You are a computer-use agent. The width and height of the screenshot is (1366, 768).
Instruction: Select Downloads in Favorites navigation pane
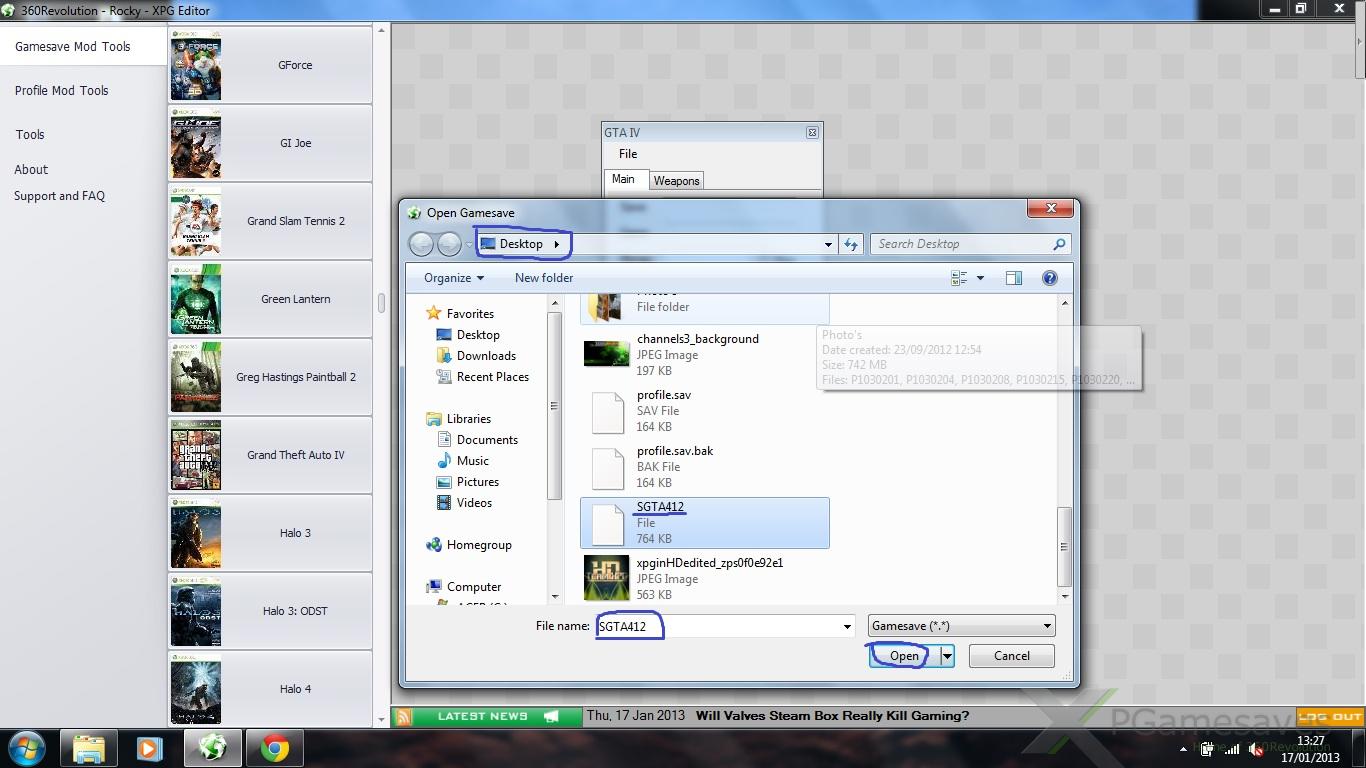(486, 356)
